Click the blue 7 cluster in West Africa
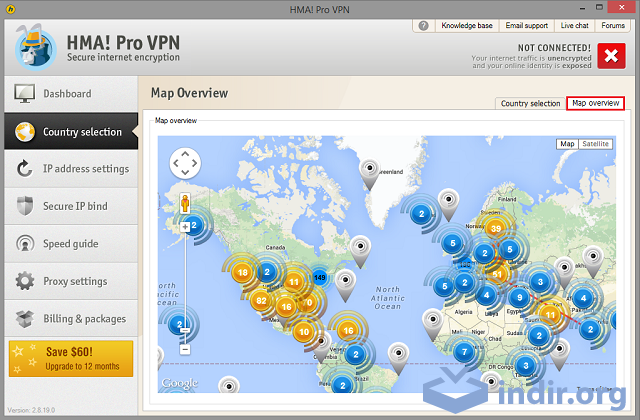This screenshot has width=640, height=420. point(464,352)
